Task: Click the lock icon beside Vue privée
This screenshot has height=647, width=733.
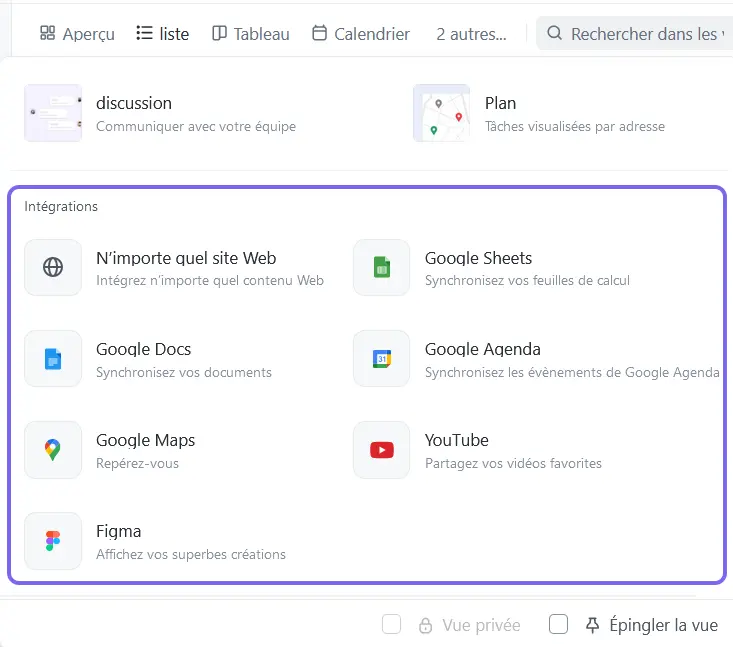Action: pyautogui.click(x=425, y=625)
